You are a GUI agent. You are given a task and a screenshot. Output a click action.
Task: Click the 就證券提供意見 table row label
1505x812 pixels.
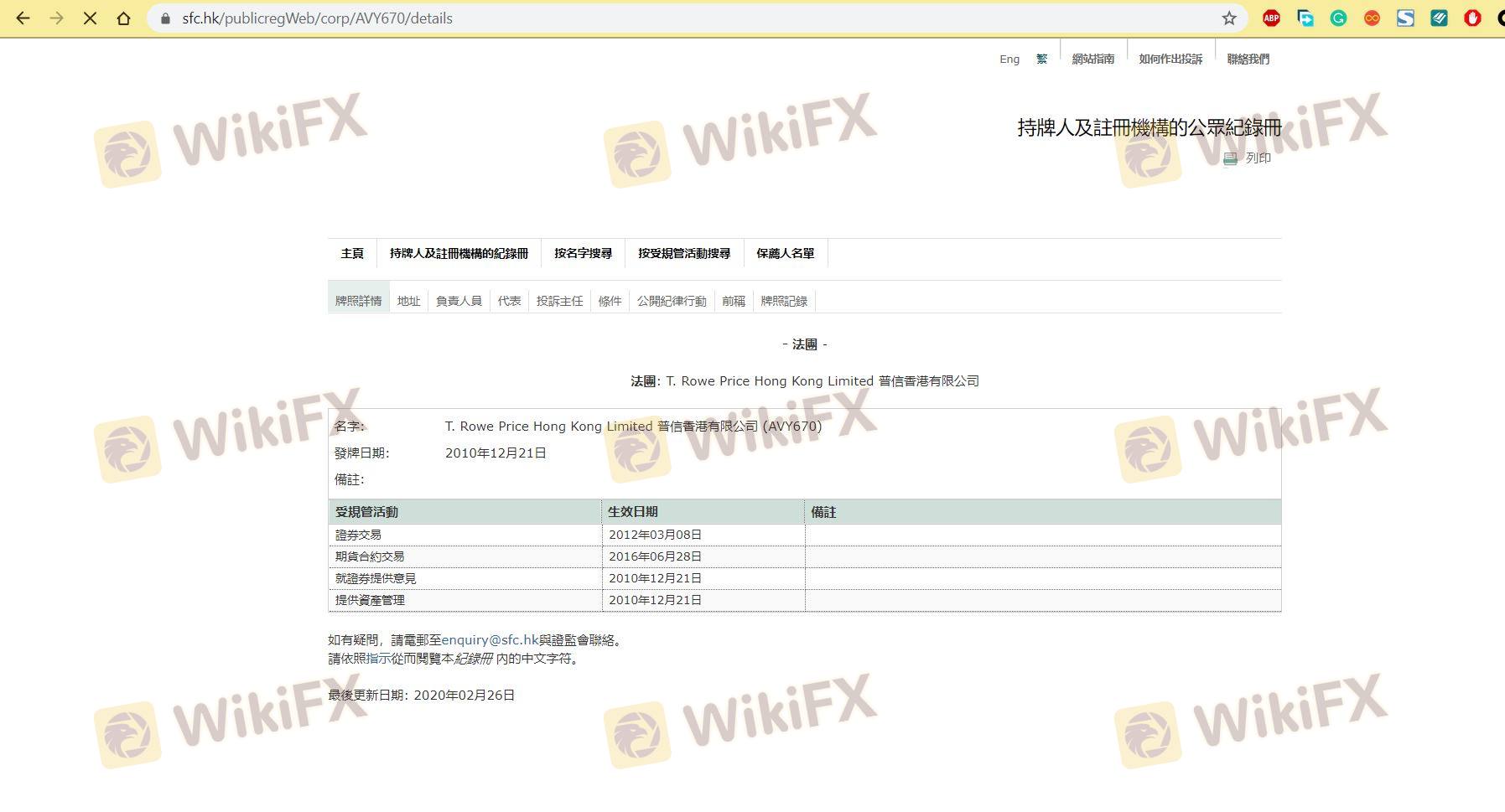pyautogui.click(x=376, y=578)
